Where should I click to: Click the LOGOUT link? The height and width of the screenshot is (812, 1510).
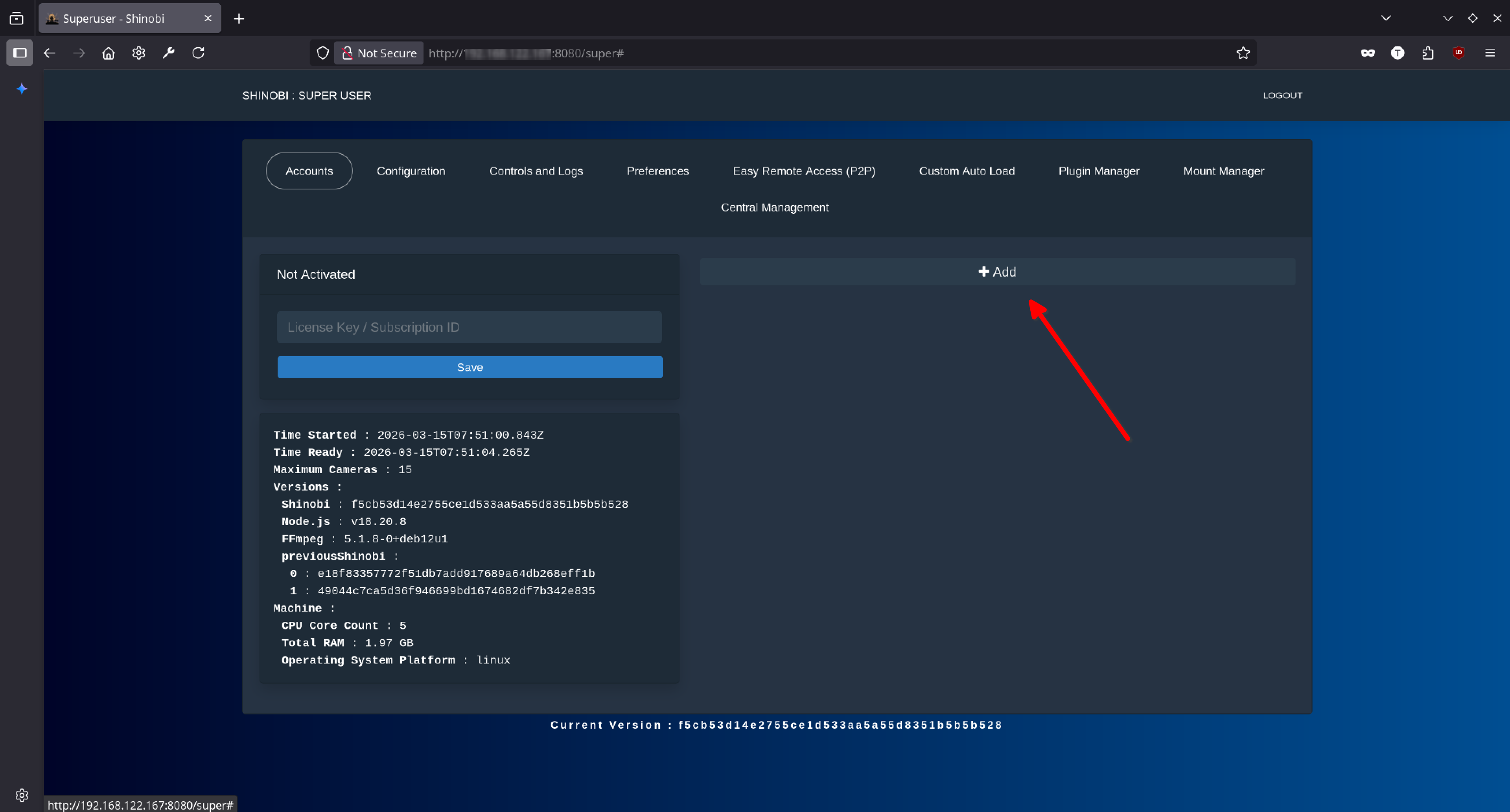(x=1282, y=96)
